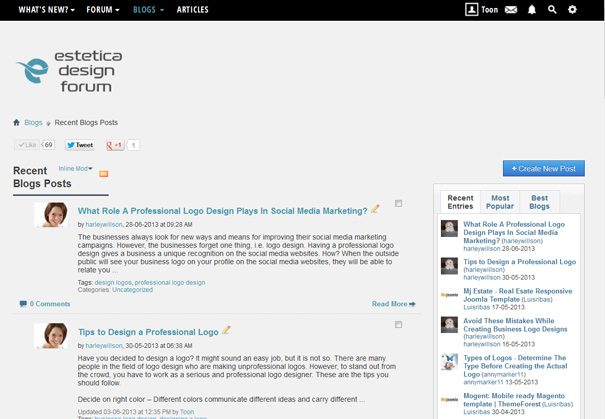Click sidebar thumbnail for 'Mj Estate' entry
The image size is (605, 419).
449,295
